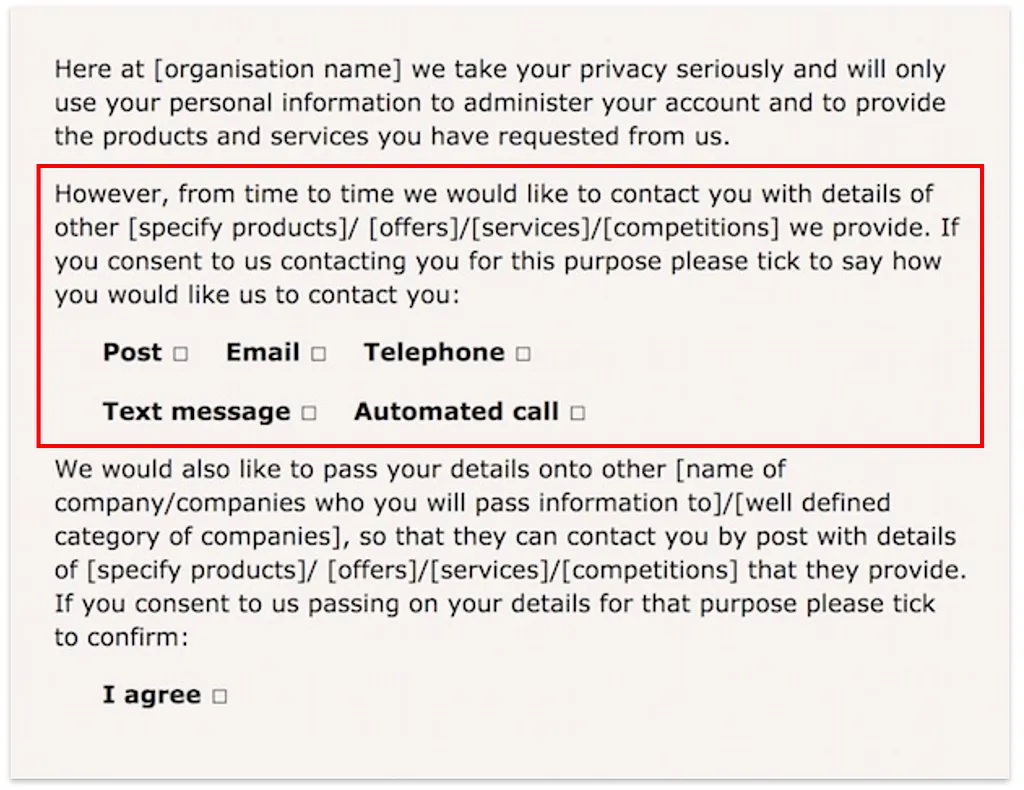Click the Text message label
Screen dimensions: 1024x790
click(196, 412)
